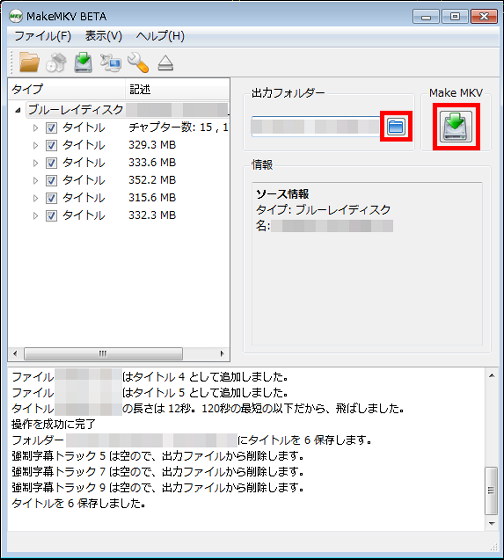Collapse the ブルーレイディスク tree node
Viewport: 504px width, 560px height.
point(18,110)
